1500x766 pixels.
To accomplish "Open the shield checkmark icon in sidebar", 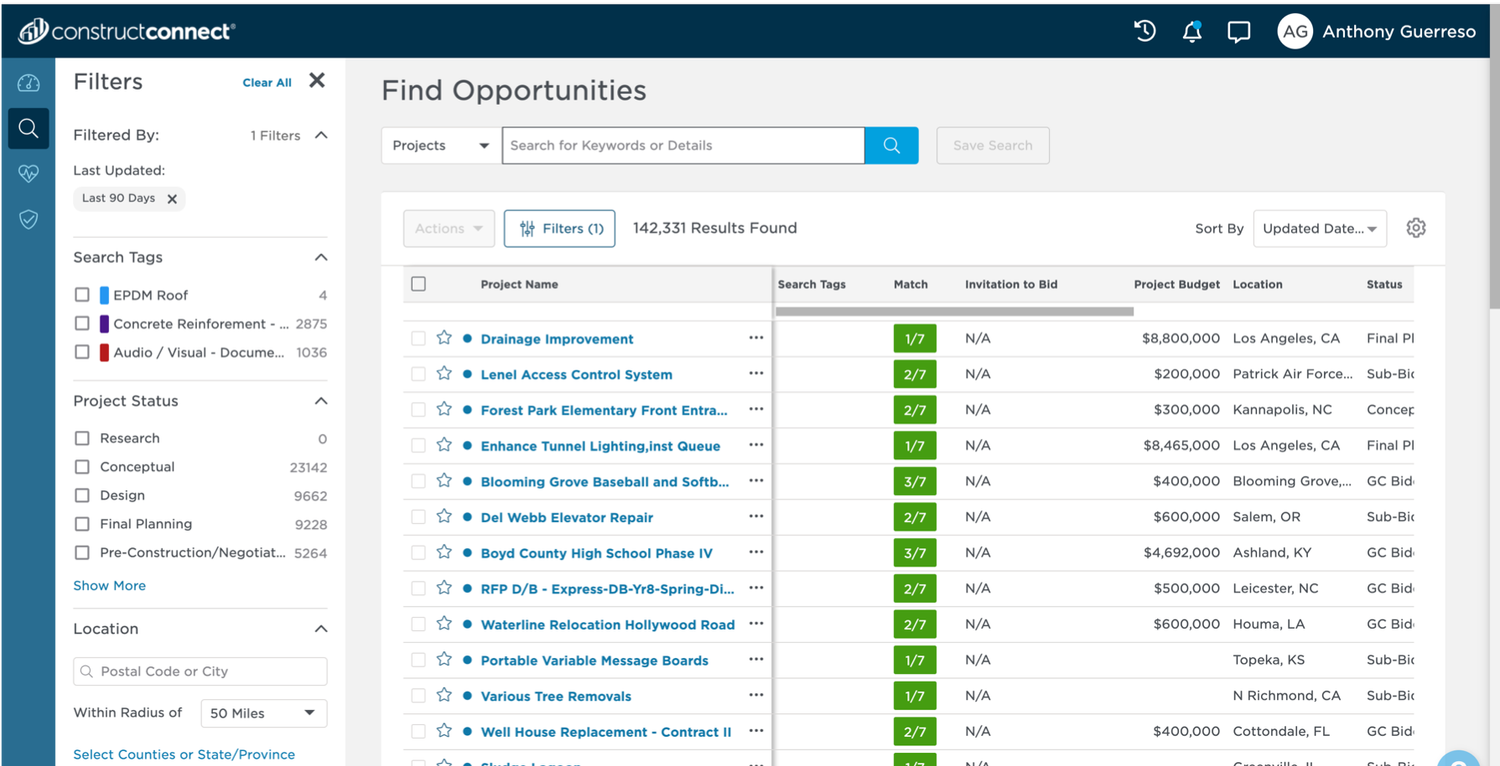I will (x=28, y=219).
